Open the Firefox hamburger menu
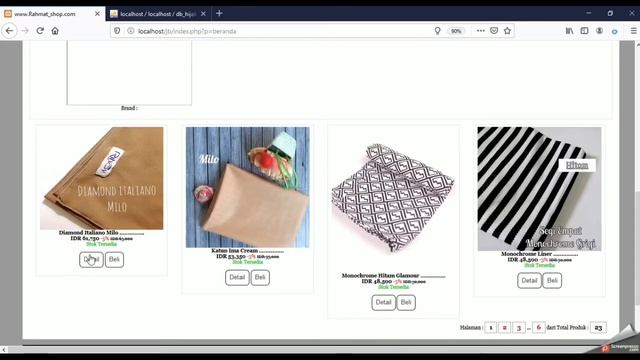640x360 pixels. click(633, 31)
